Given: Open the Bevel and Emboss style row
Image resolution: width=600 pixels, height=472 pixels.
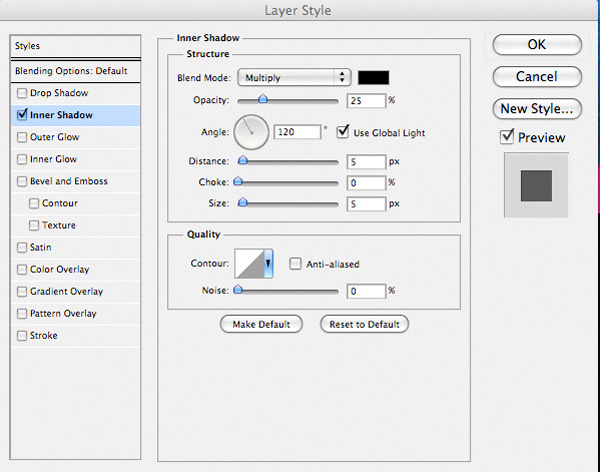Looking at the screenshot, I should (75, 181).
